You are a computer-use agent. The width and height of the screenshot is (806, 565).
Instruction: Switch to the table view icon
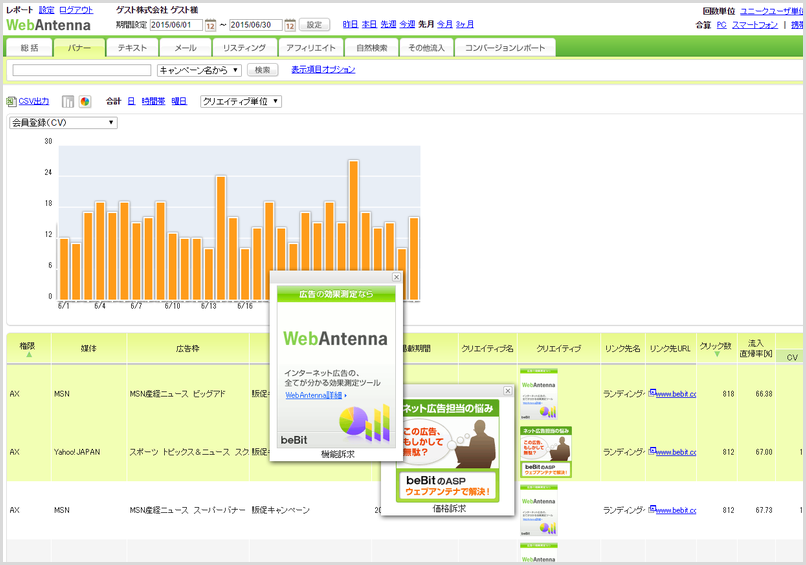(68, 102)
